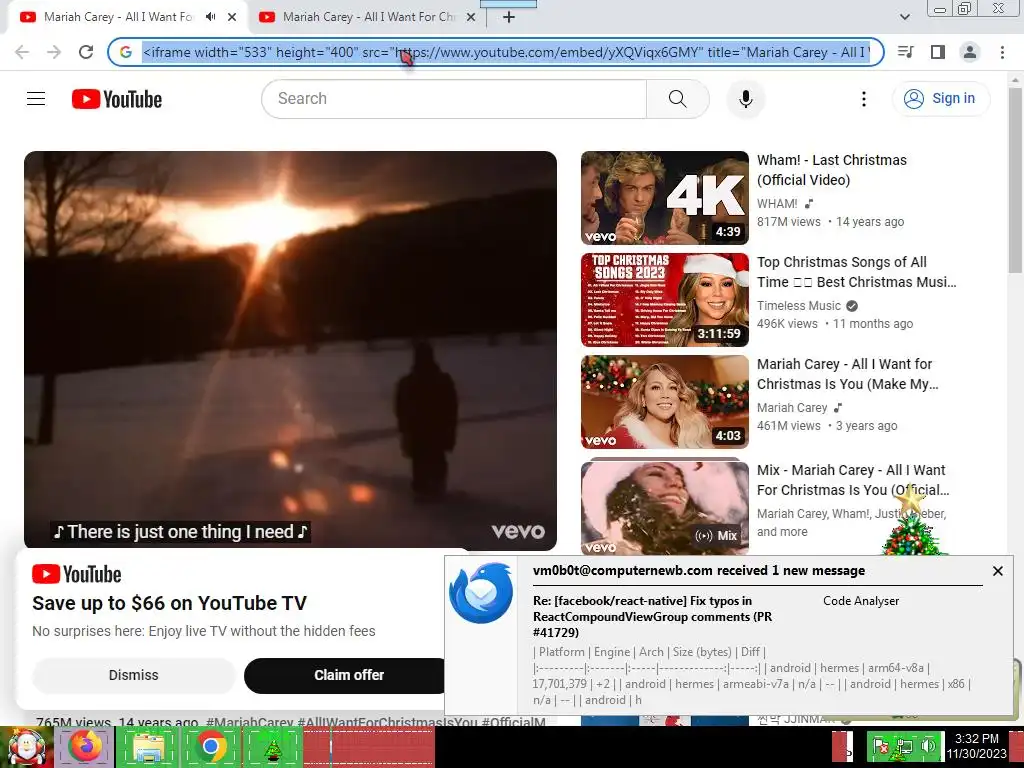Open File Explorer from the taskbar
This screenshot has height=768, width=1024.
pyautogui.click(x=148, y=746)
